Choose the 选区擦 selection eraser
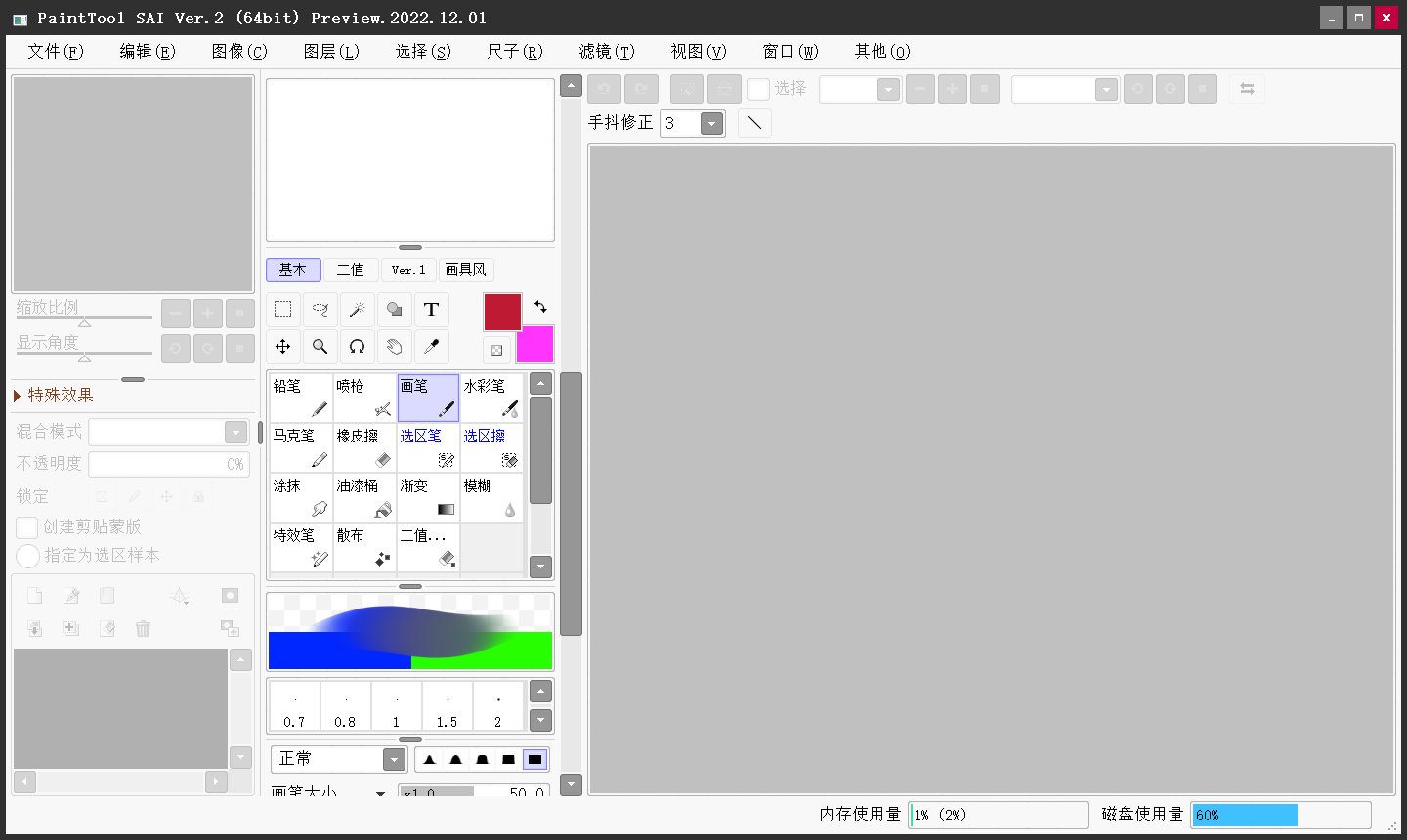This screenshot has height=840, width=1407. (x=491, y=448)
